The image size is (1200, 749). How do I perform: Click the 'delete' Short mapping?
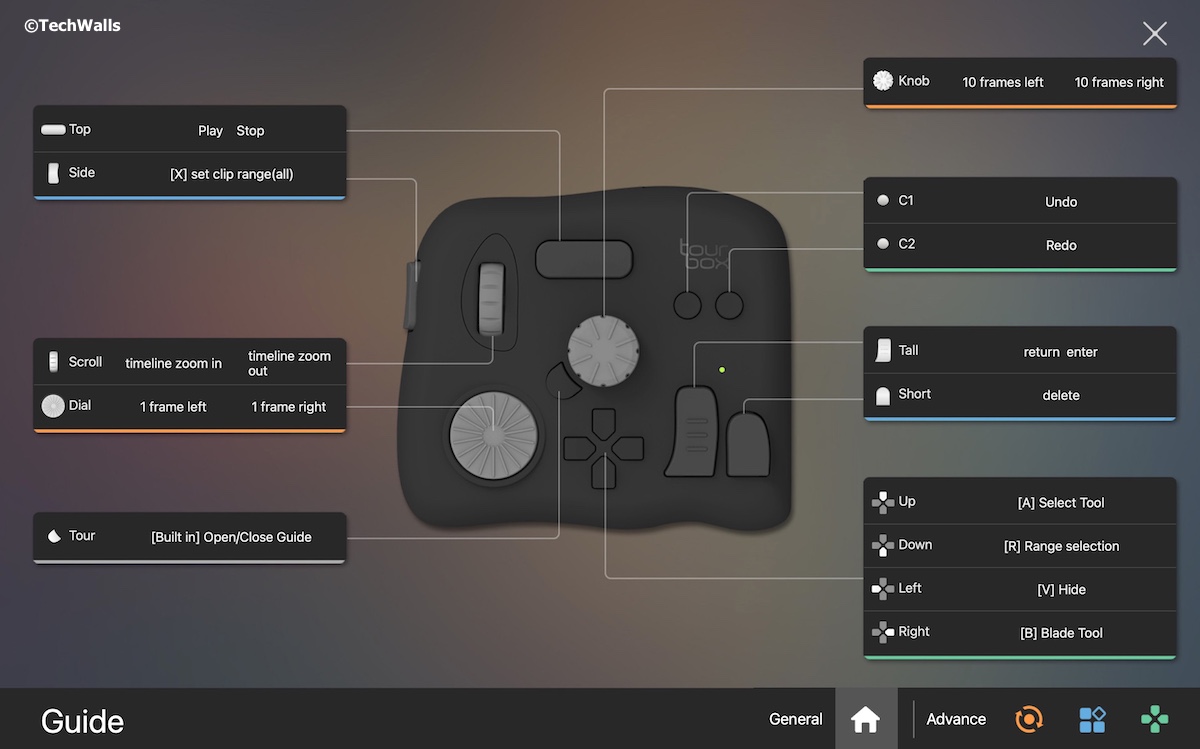pyautogui.click(x=1061, y=395)
